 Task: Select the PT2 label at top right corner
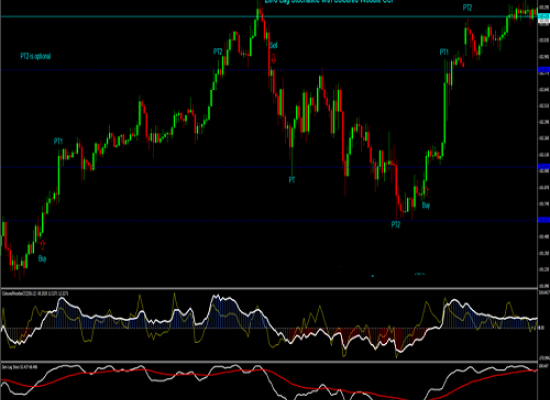[x=467, y=8]
